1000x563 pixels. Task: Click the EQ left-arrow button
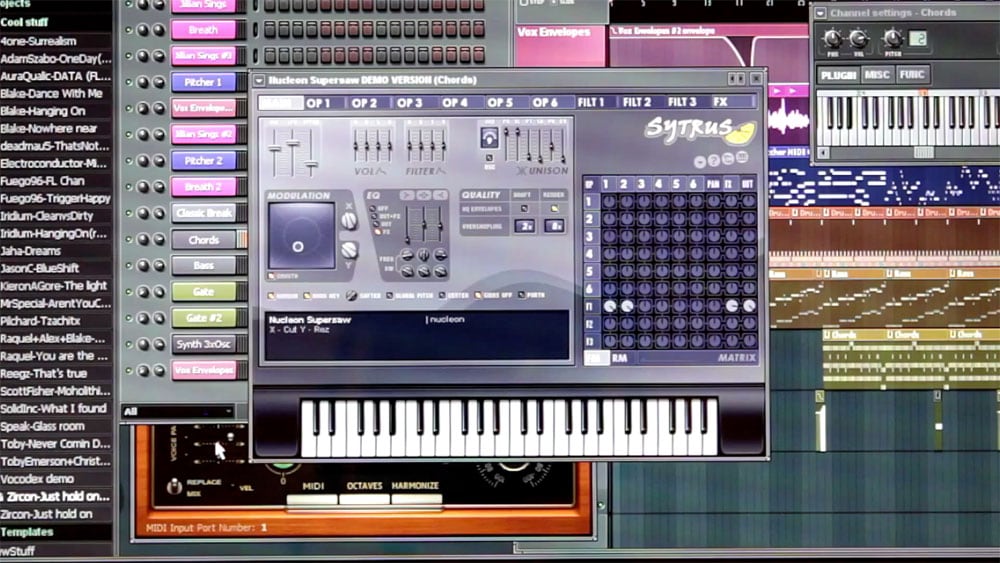tap(440, 195)
